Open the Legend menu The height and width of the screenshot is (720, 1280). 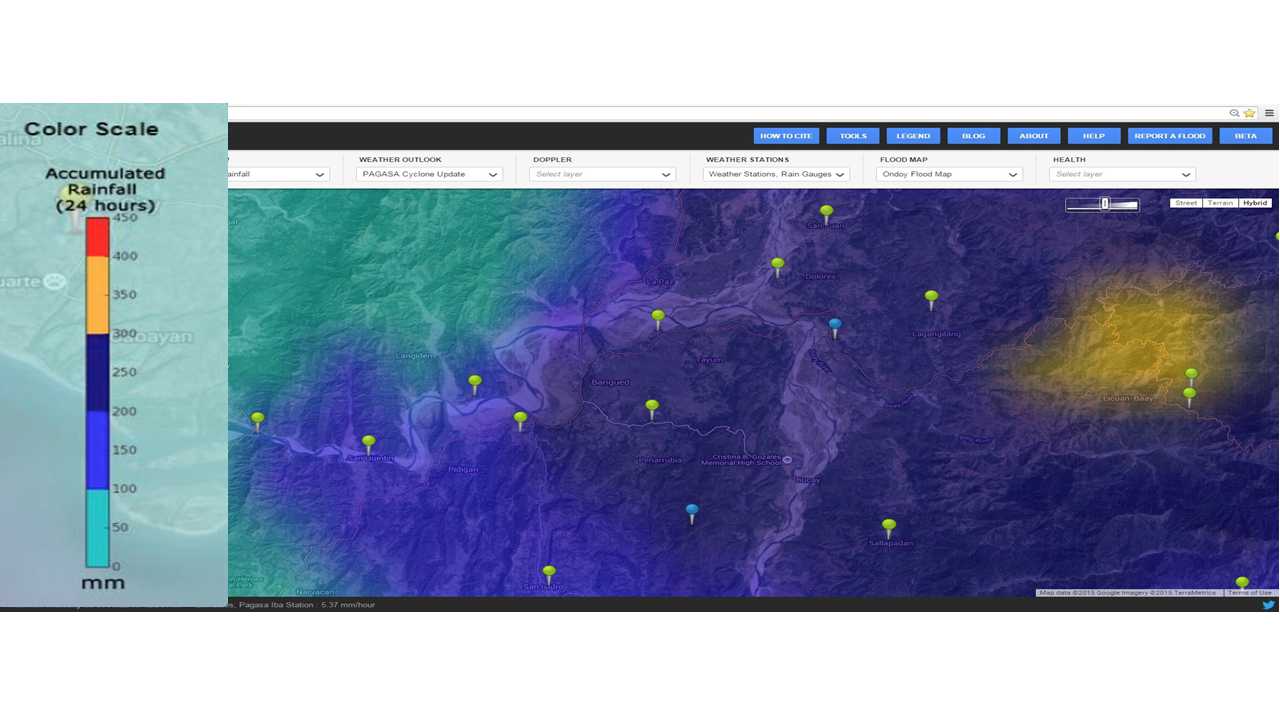pyautogui.click(x=913, y=136)
